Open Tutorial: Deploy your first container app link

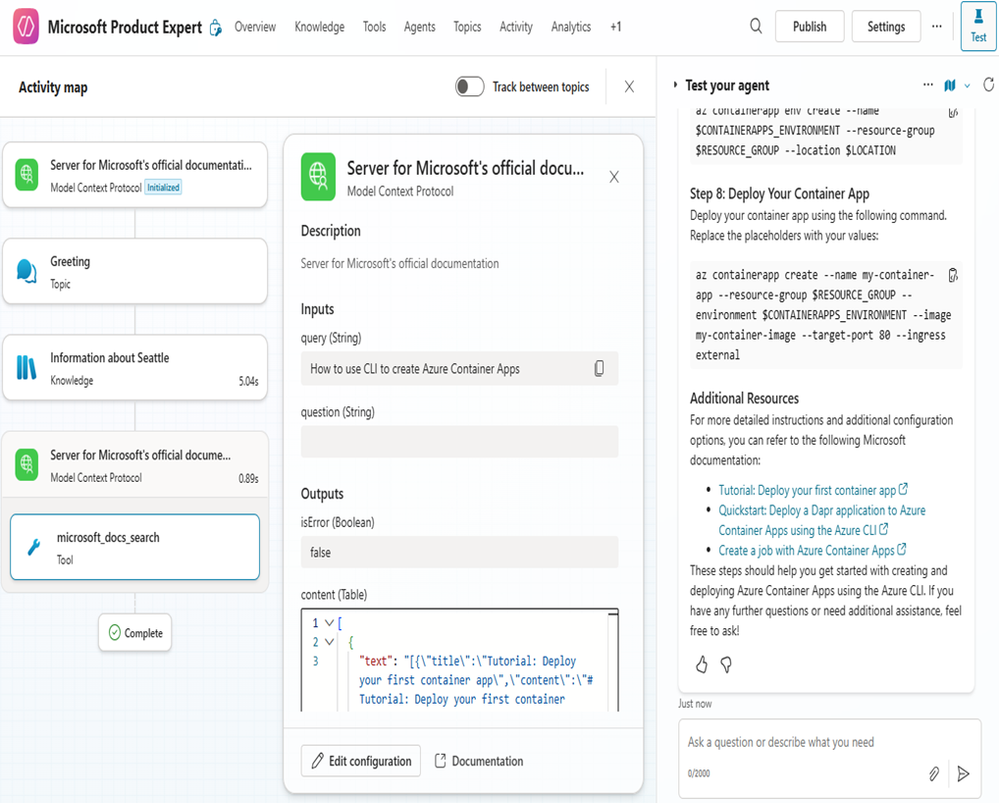812,490
